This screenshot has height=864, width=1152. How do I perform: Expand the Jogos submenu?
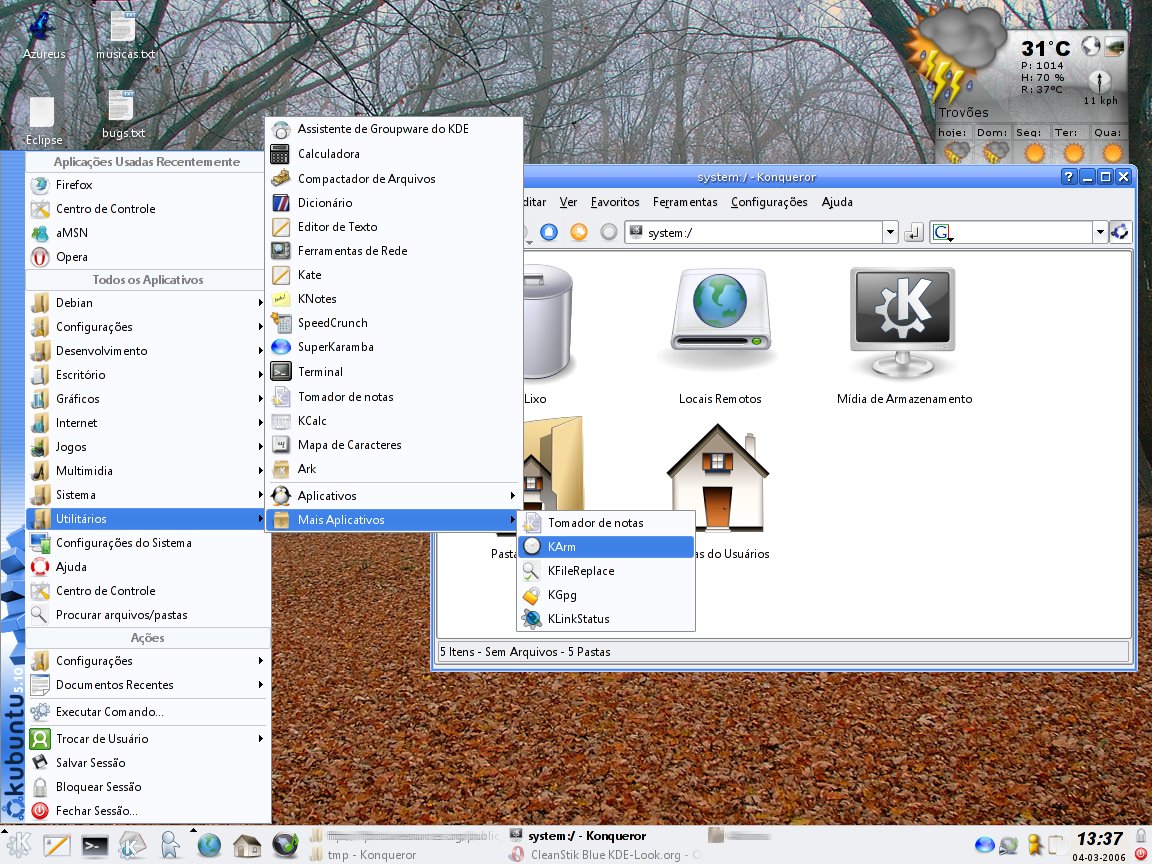[x=145, y=447]
